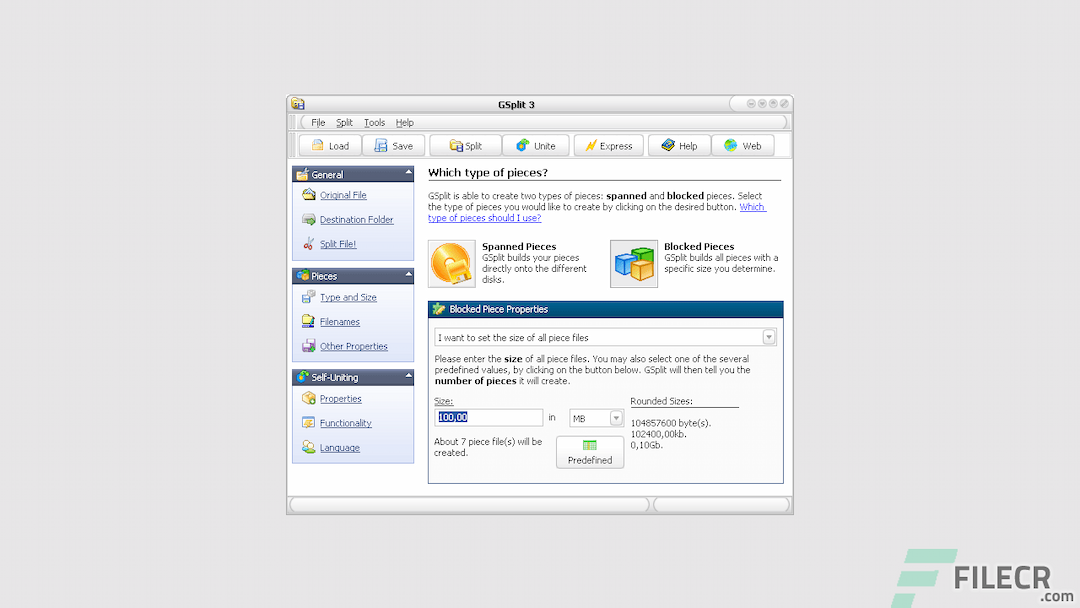Launch Express mode from the toolbar
The width and height of the screenshot is (1080, 608).
pyautogui.click(x=608, y=145)
